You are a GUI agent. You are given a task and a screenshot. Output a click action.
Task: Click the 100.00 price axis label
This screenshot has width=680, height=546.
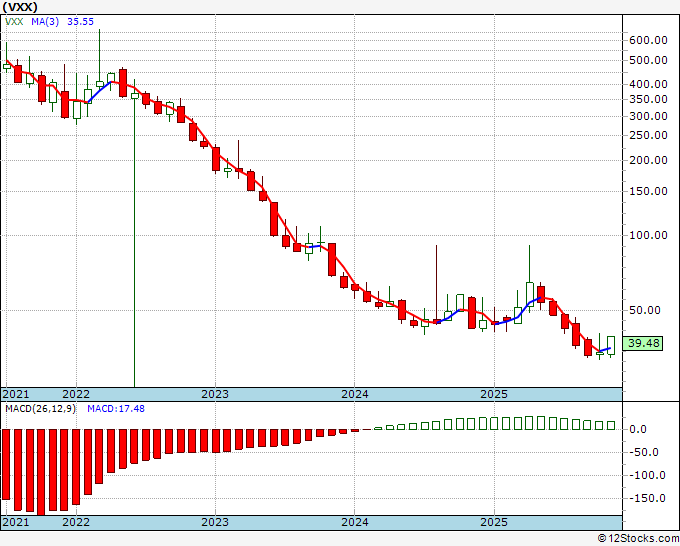click(648, 235)
